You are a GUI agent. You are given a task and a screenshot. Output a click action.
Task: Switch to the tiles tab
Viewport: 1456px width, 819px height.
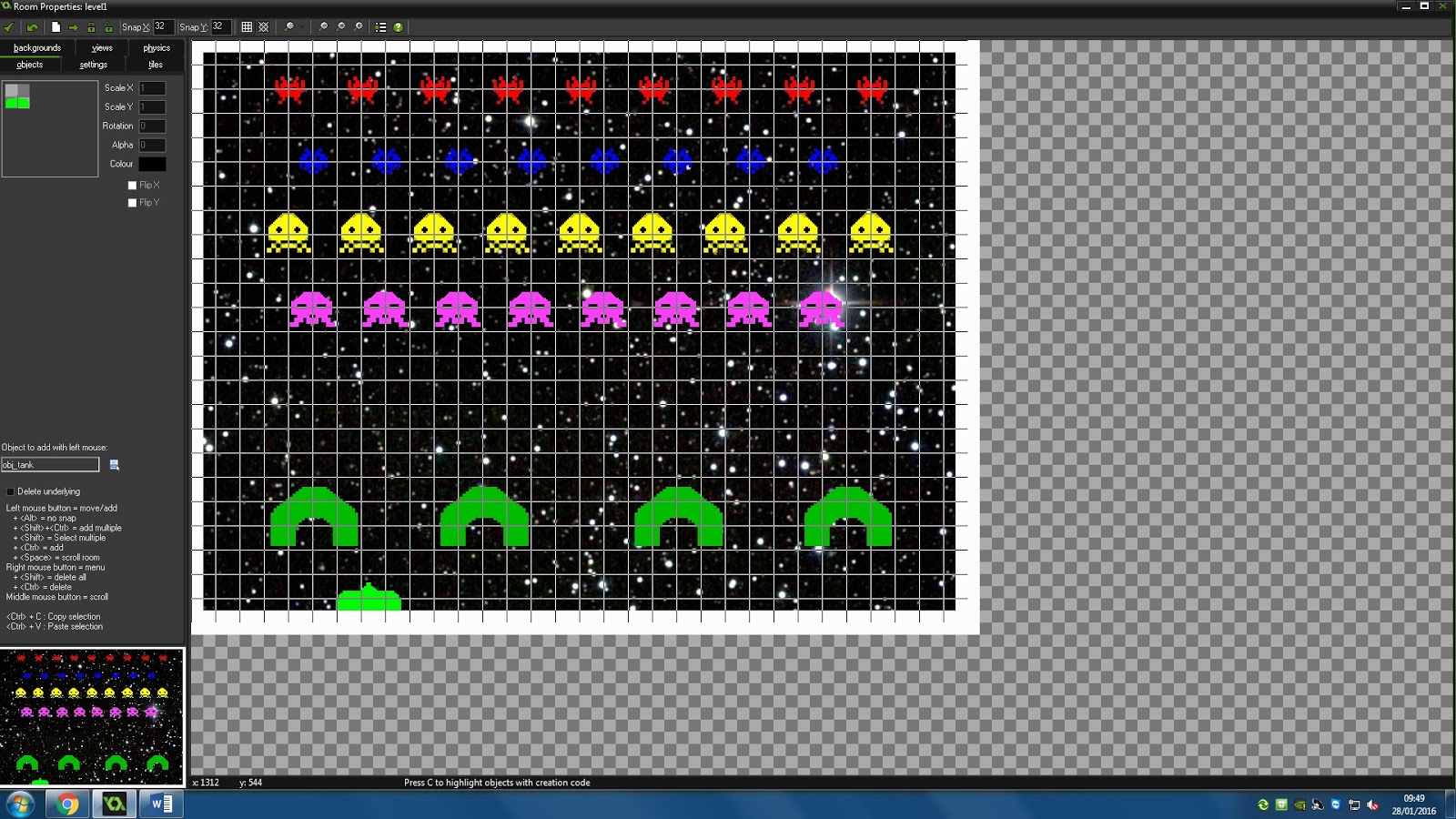point(154,65)
